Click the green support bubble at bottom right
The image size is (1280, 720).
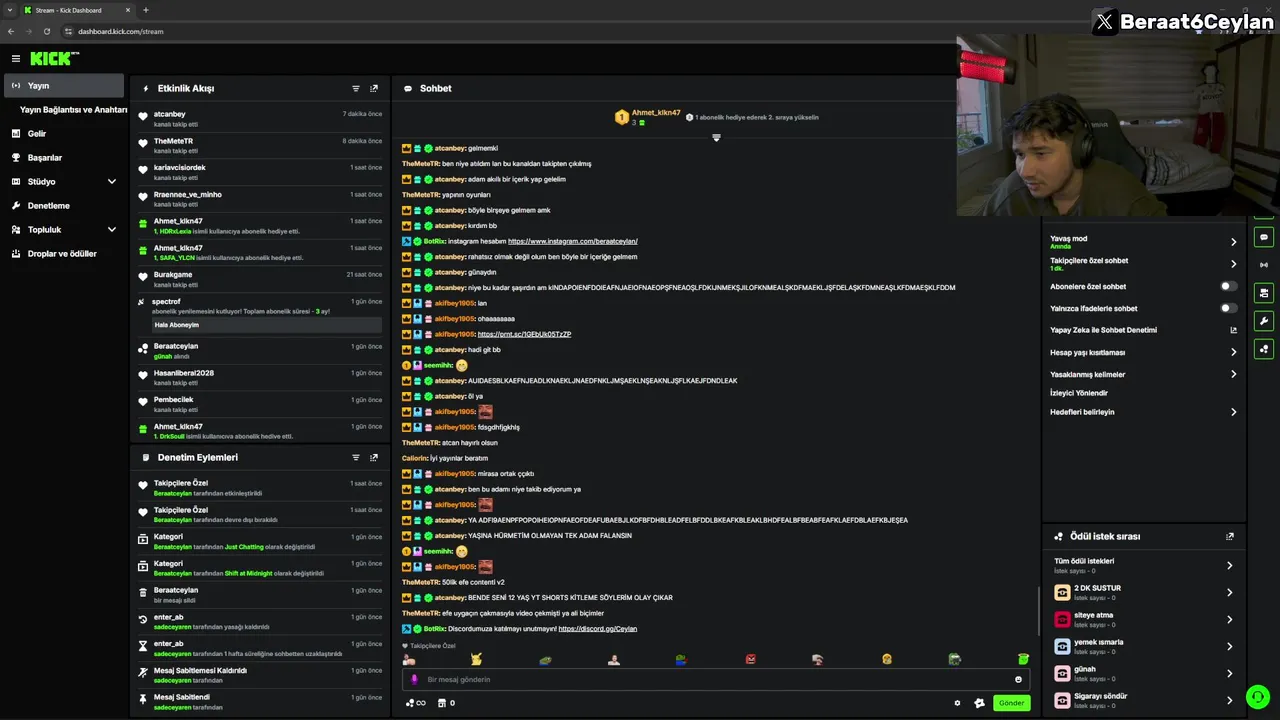1256,697
